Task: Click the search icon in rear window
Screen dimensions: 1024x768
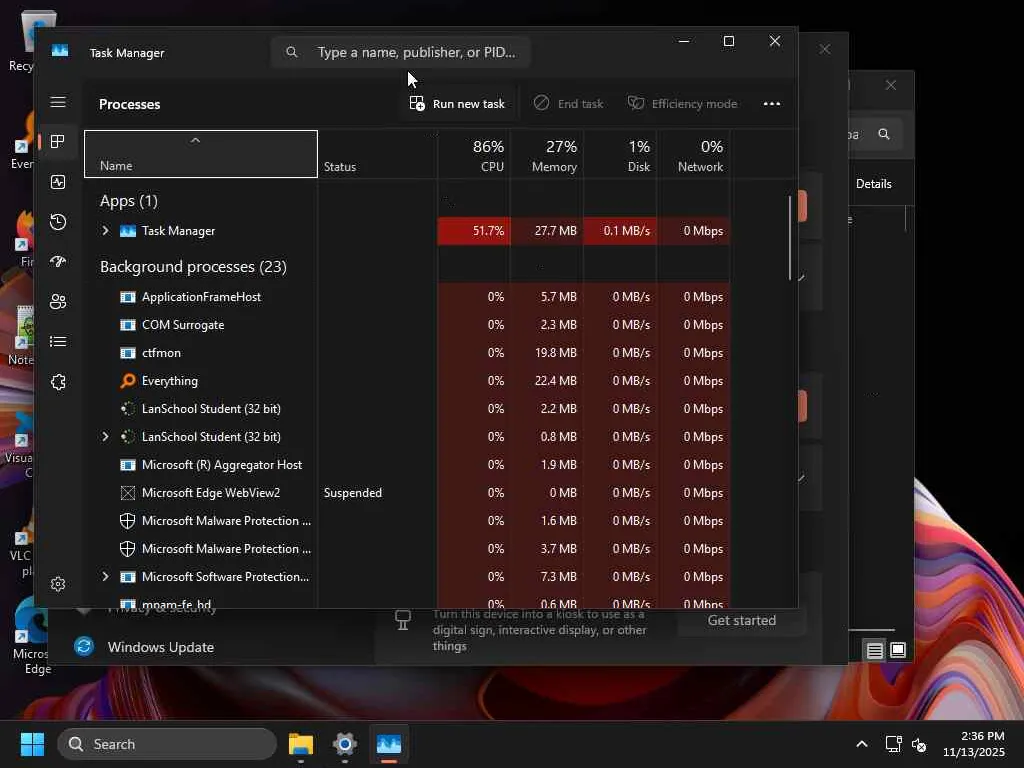Action: point(884,135)
